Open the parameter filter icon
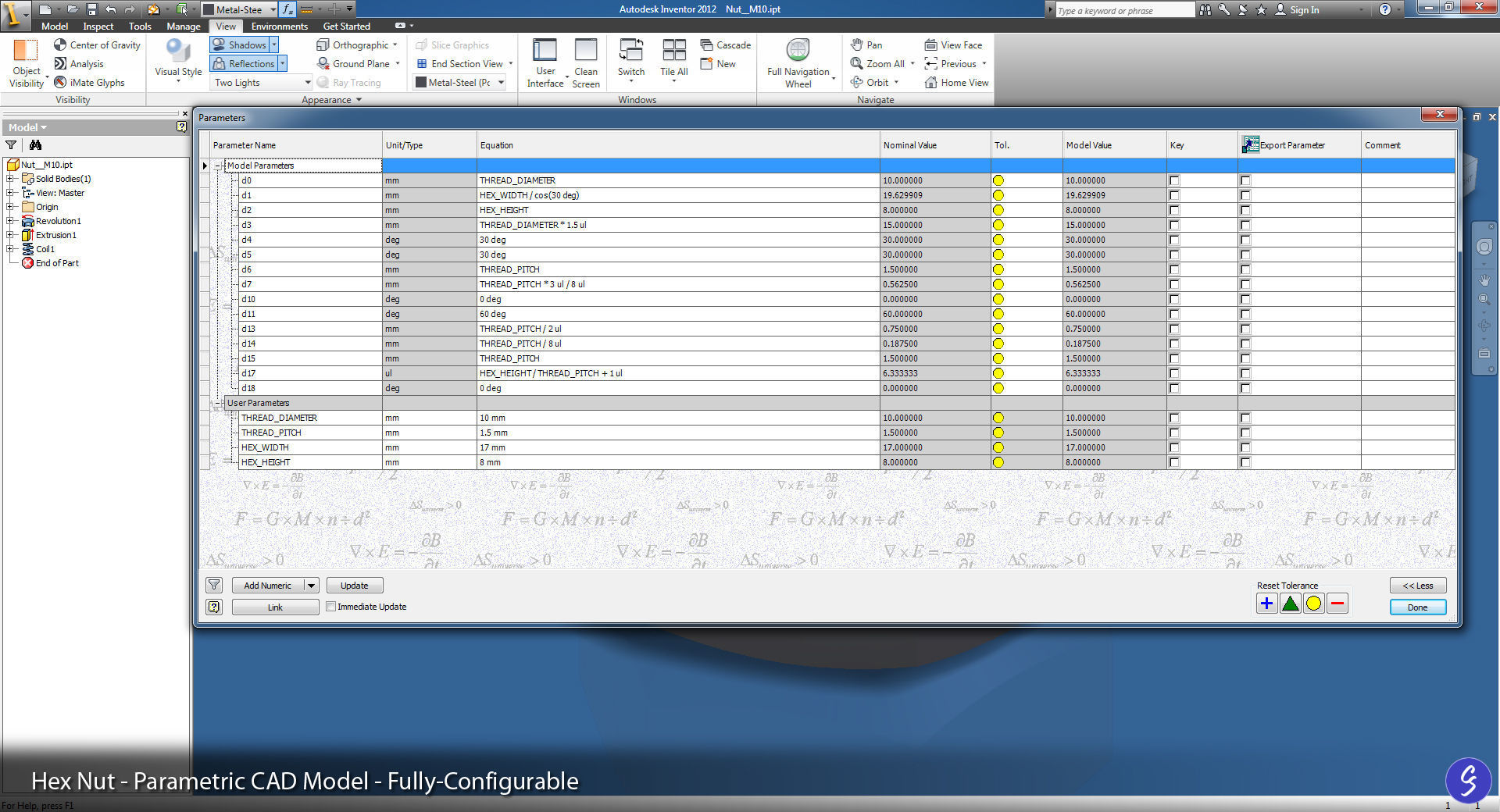The image size is (1500, 812). click(x=214, y=585)
